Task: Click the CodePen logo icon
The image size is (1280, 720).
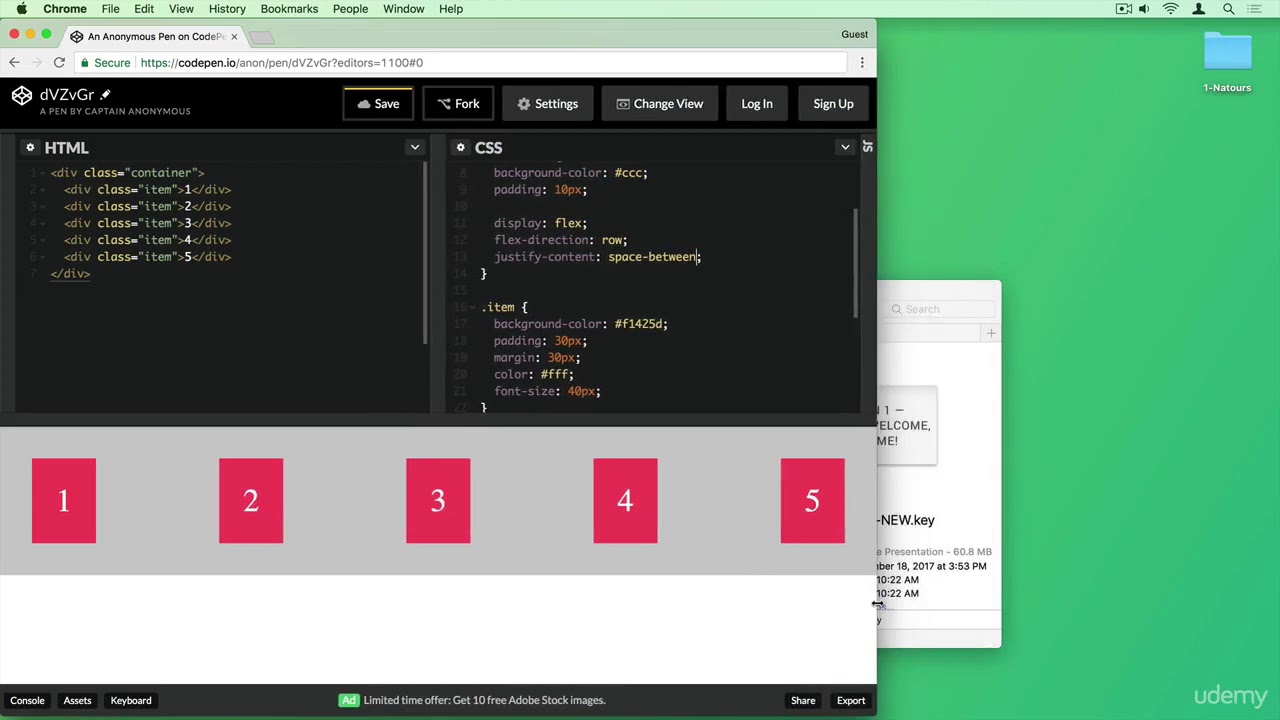Action: 22,95
